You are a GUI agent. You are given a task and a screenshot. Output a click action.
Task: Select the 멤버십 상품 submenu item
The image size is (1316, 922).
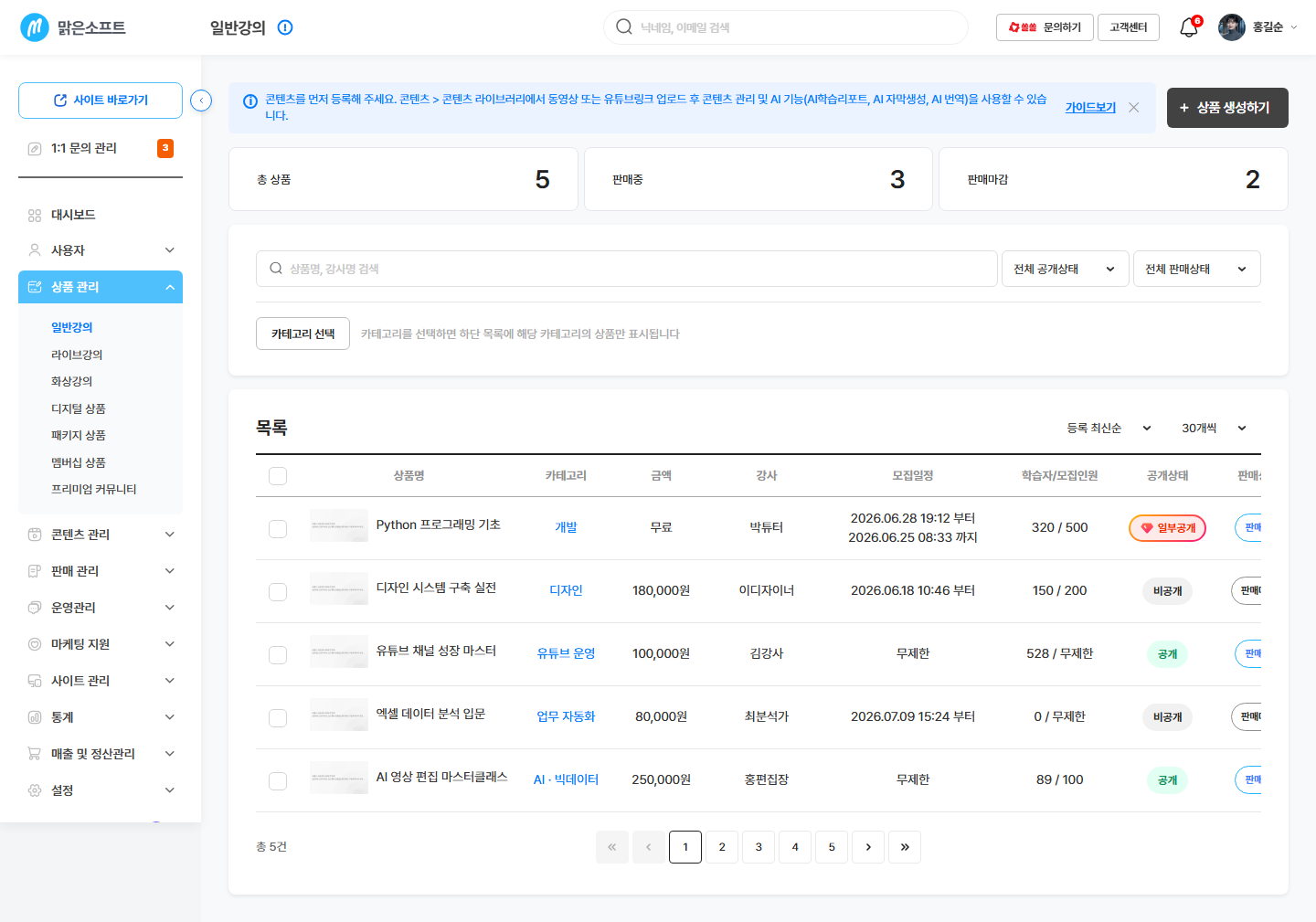click(x=79, y=462)
